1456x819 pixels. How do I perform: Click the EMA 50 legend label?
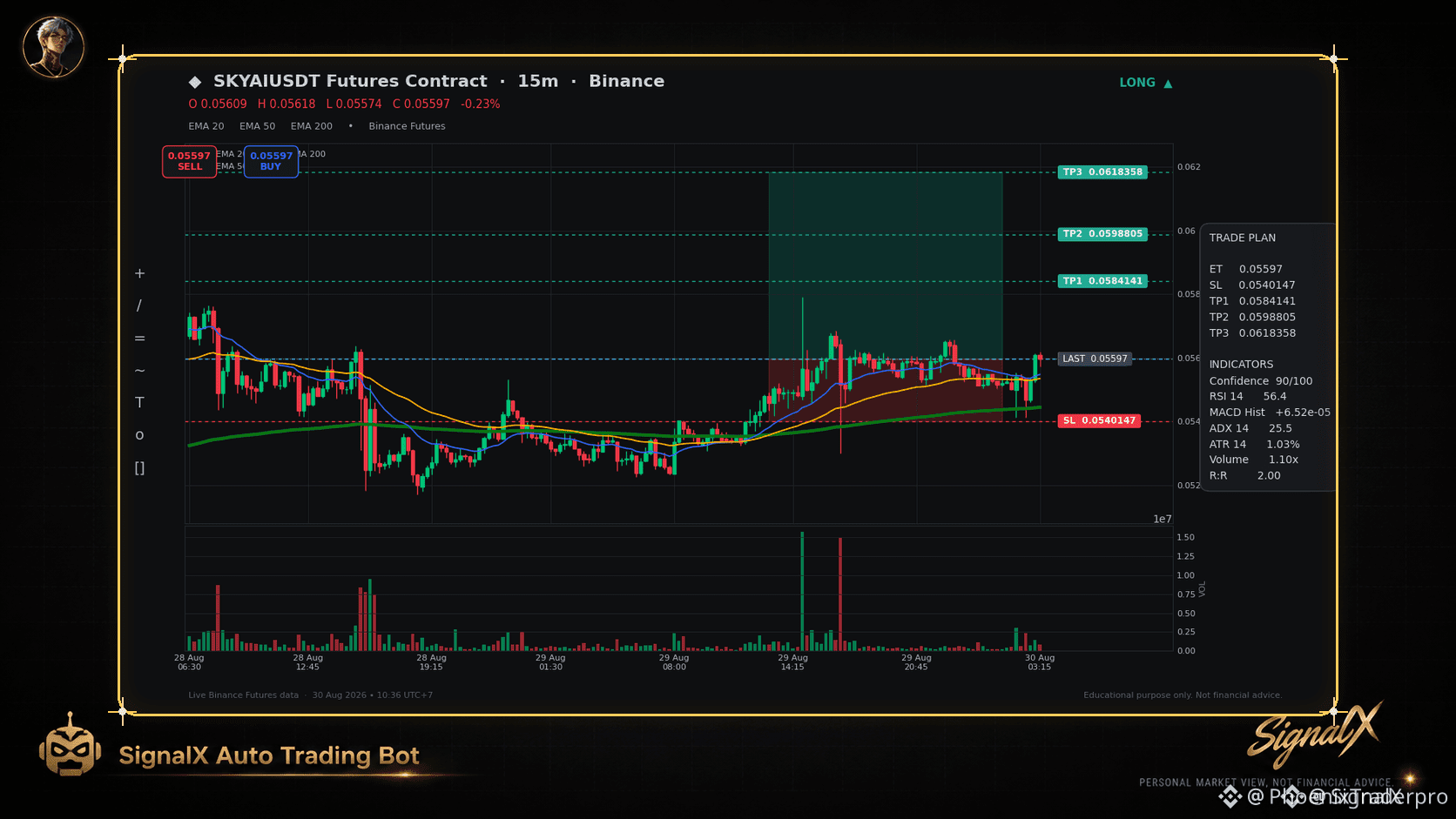[x=258, y=126]
